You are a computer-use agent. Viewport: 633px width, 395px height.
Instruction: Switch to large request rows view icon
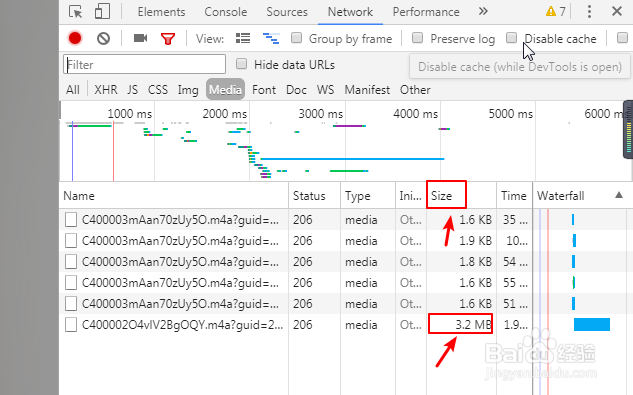pyautogui.click(x=243, y=38)
